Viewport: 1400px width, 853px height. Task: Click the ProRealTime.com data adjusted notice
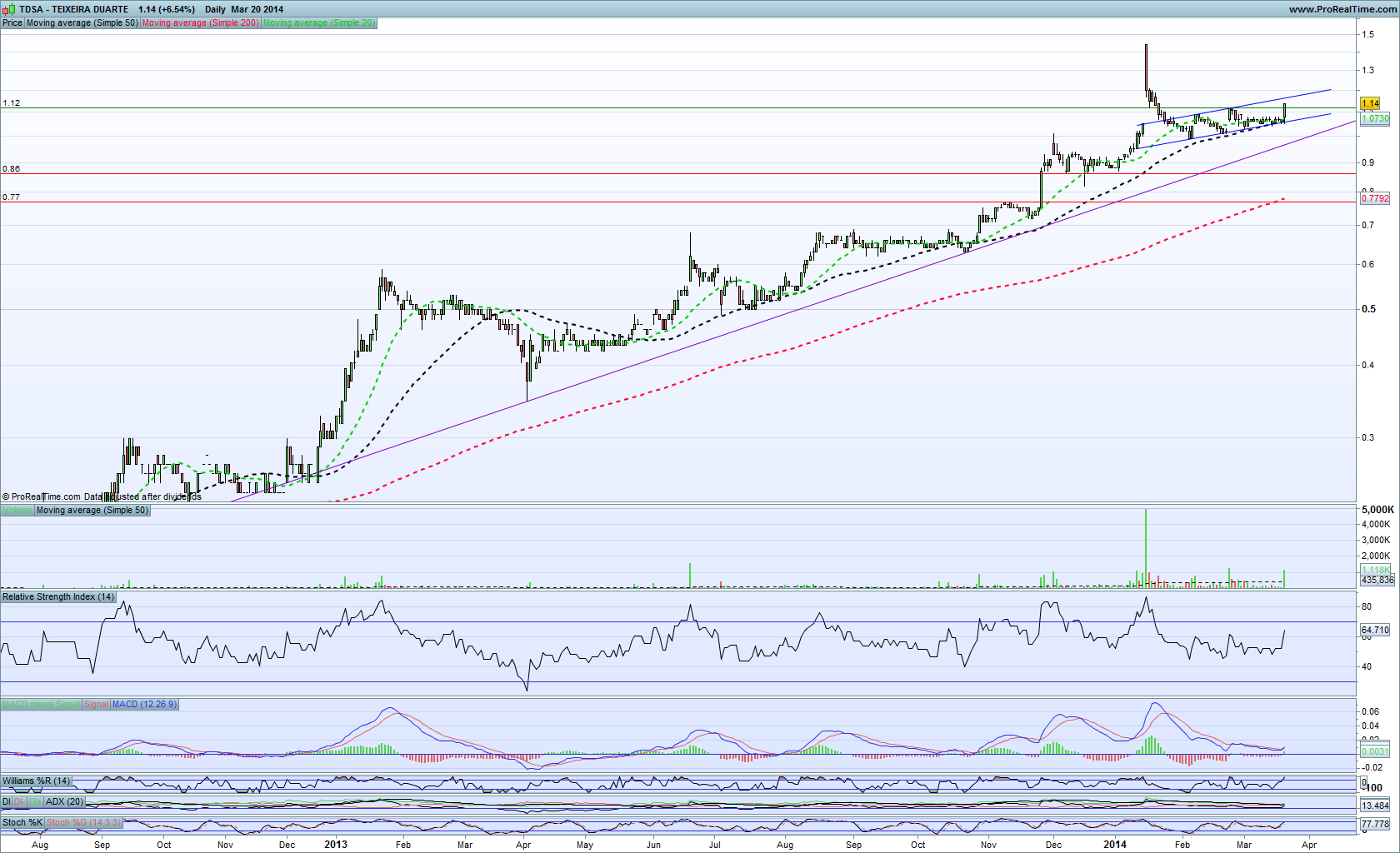tap(102, 496)
